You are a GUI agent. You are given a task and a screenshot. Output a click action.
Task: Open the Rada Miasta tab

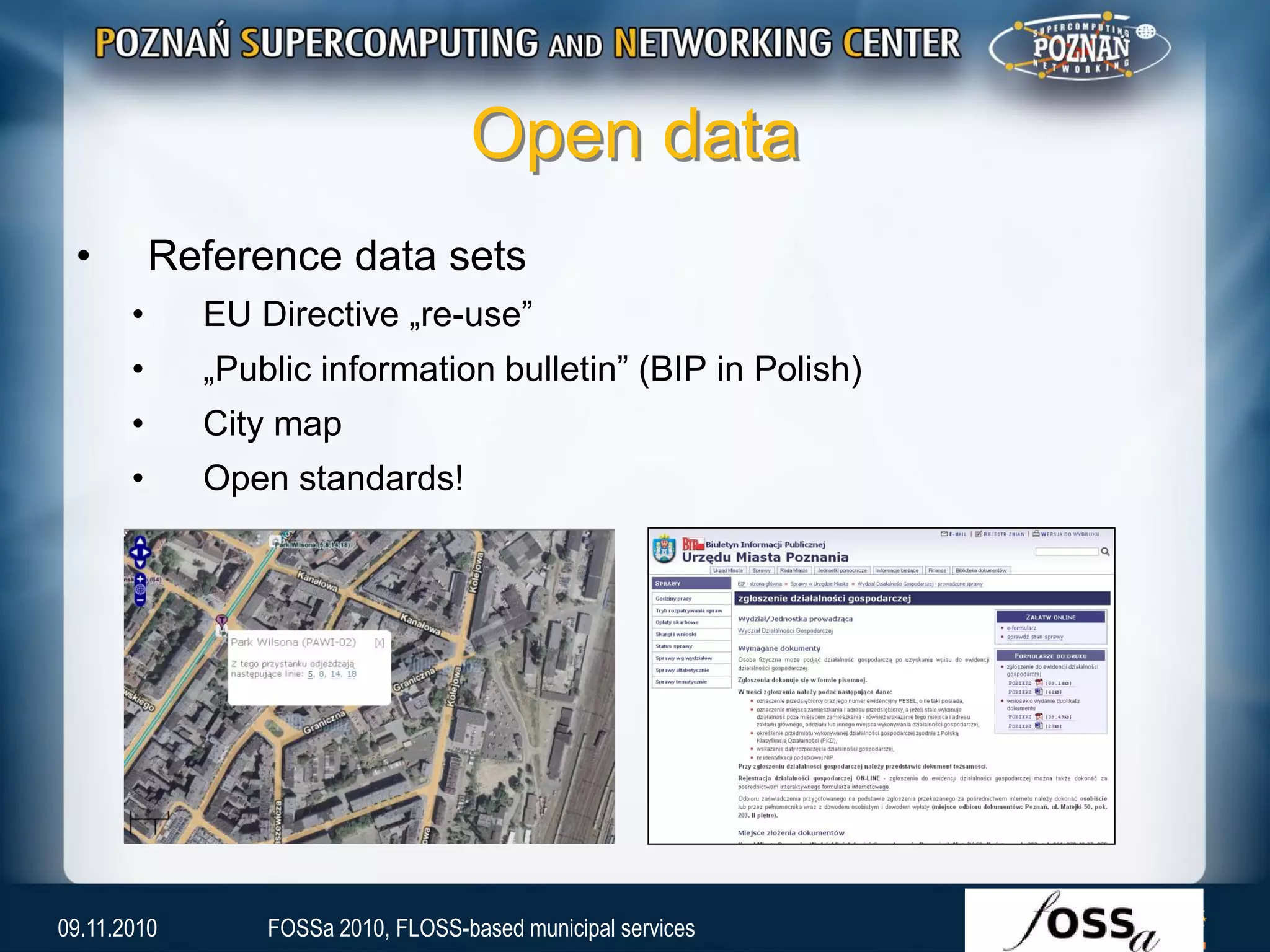click(x=794, y=571)
